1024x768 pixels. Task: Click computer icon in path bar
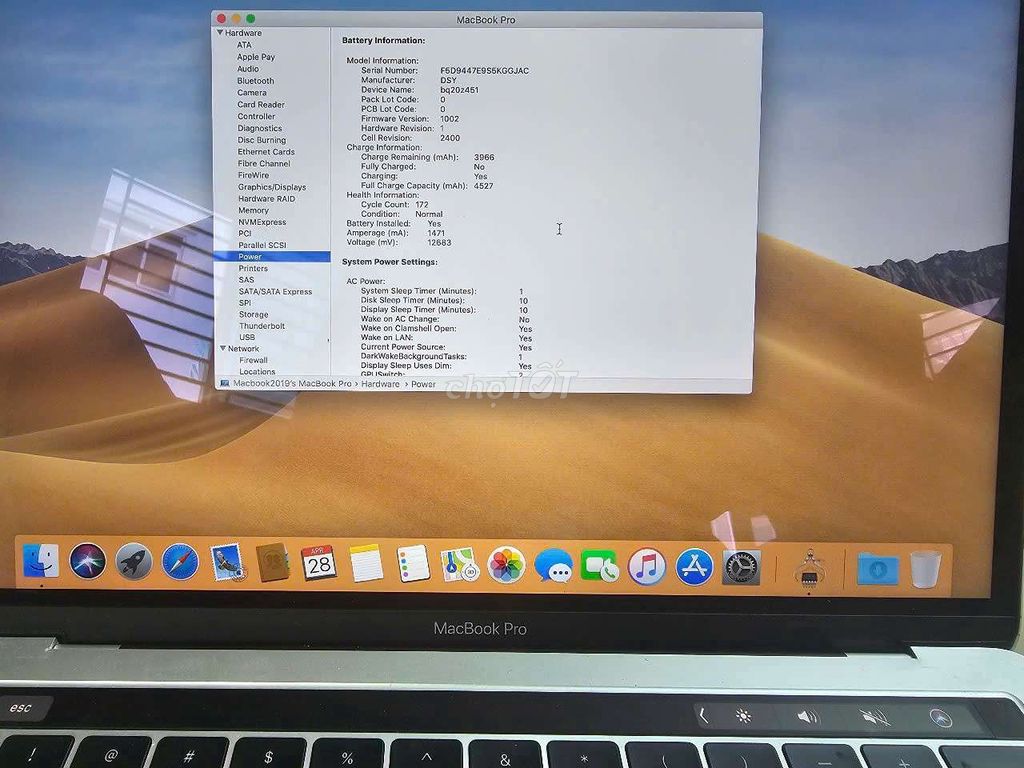pos(224,383)
